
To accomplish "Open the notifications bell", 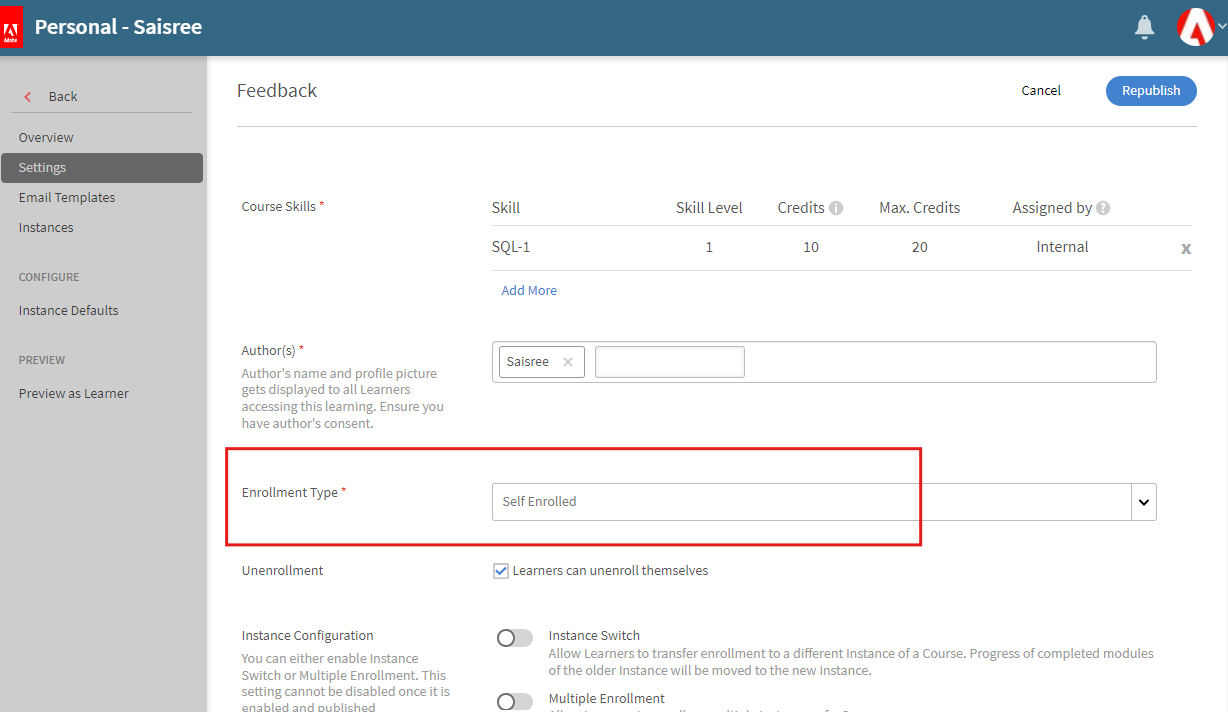I will [x=1145, y=28].
